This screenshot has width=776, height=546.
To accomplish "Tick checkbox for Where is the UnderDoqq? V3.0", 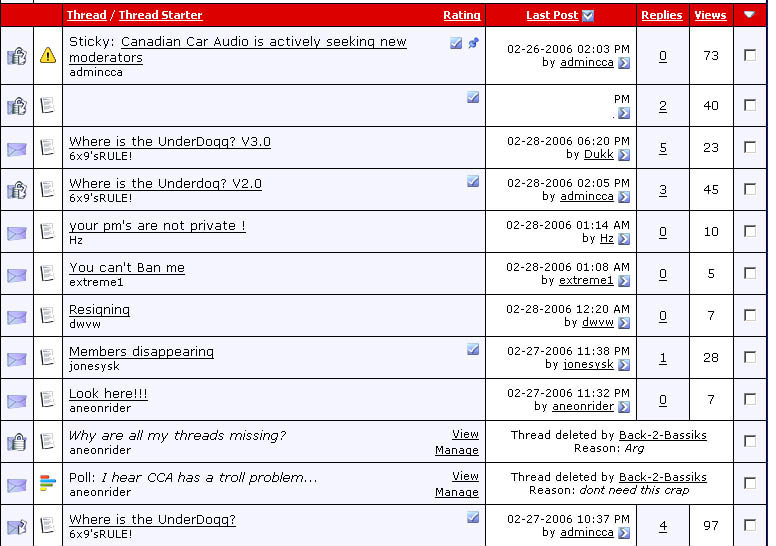I will tap(750, 147).
